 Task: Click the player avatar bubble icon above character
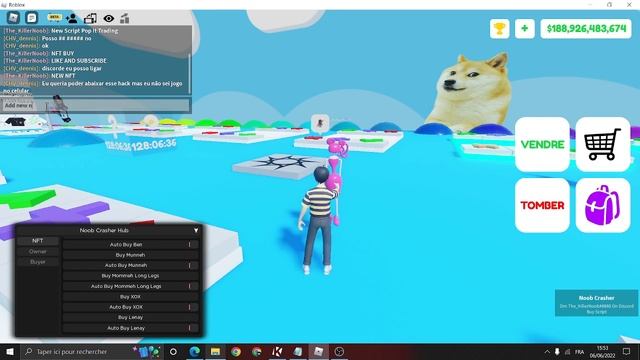click(x=320, y=123)
